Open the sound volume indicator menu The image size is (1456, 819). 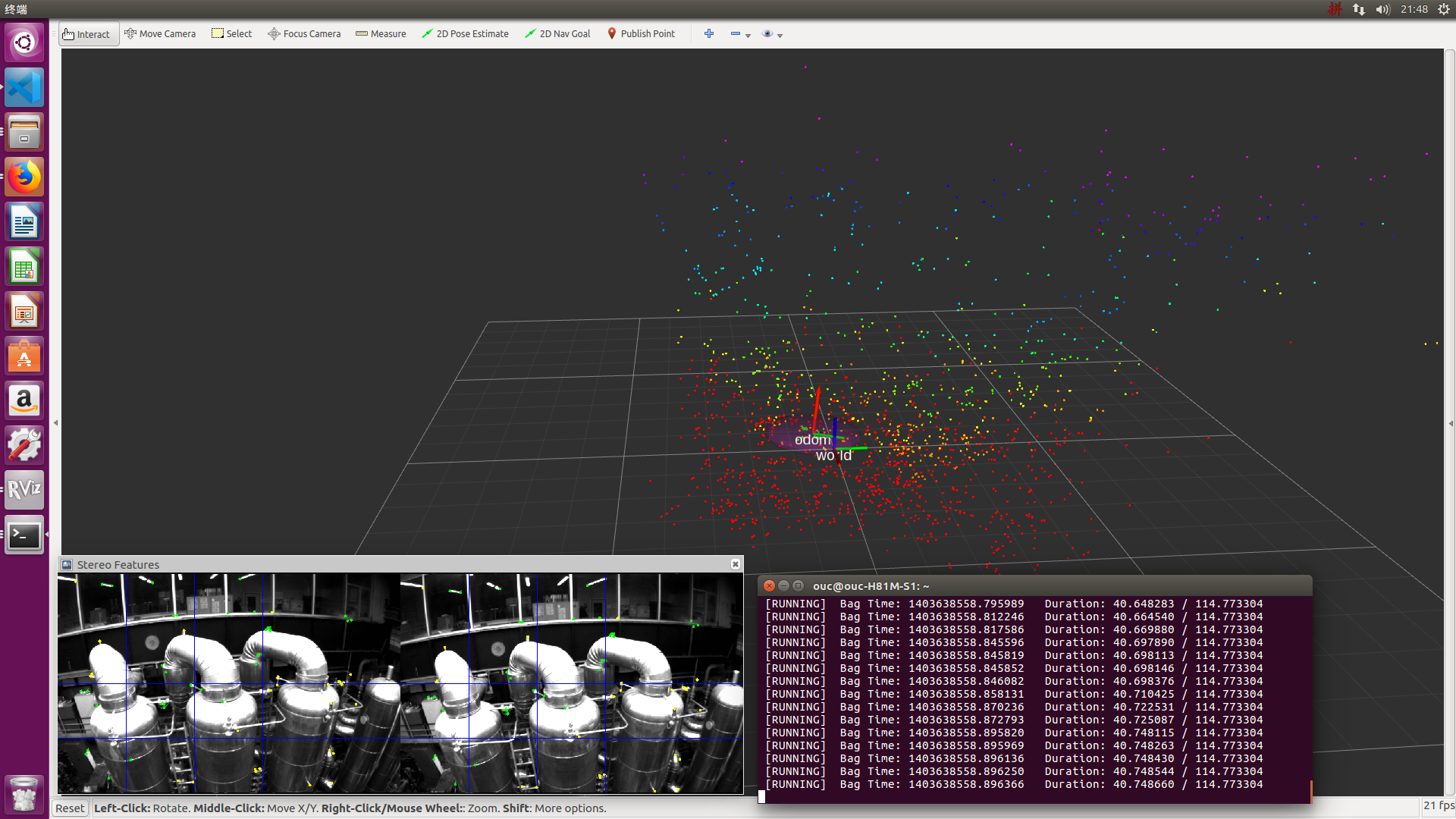click(x=1382, y=9)
